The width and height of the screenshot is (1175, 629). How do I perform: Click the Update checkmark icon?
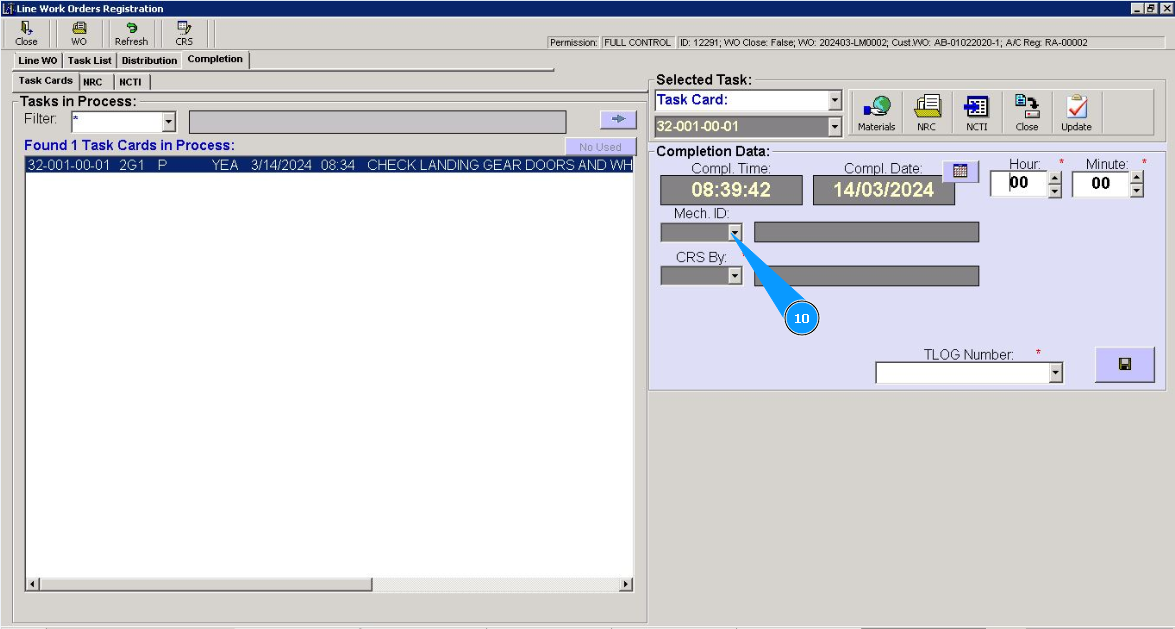[x=1076, y=113]
